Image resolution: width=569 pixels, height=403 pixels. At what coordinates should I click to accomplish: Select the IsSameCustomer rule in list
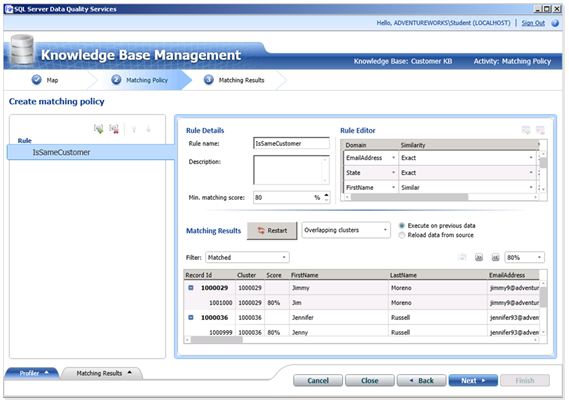coord(91,152)
